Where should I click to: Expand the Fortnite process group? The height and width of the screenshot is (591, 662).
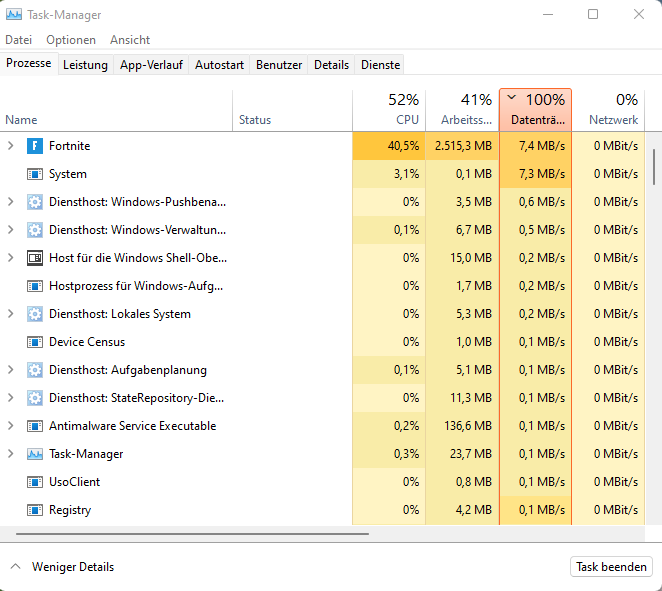pos(11,146)
